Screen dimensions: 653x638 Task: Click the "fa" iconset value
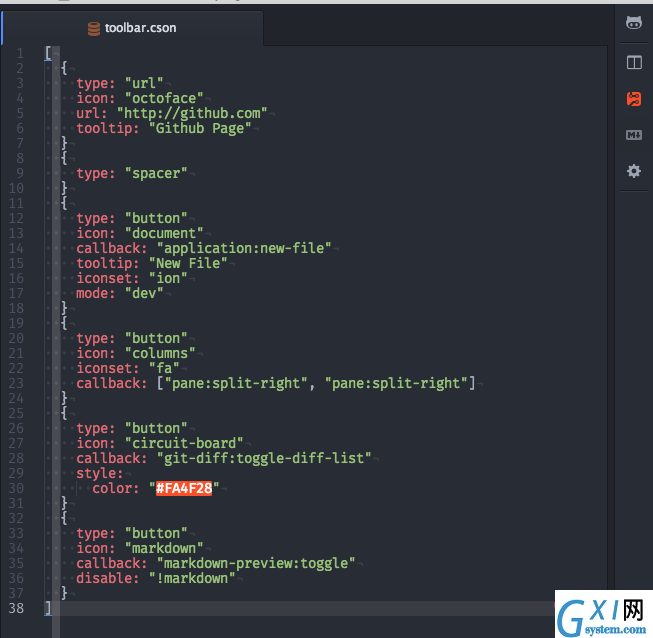(164, 368)
